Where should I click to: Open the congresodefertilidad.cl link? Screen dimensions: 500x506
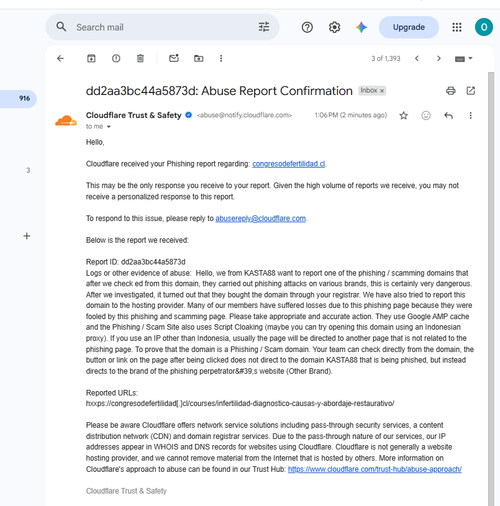pos(288,164)
